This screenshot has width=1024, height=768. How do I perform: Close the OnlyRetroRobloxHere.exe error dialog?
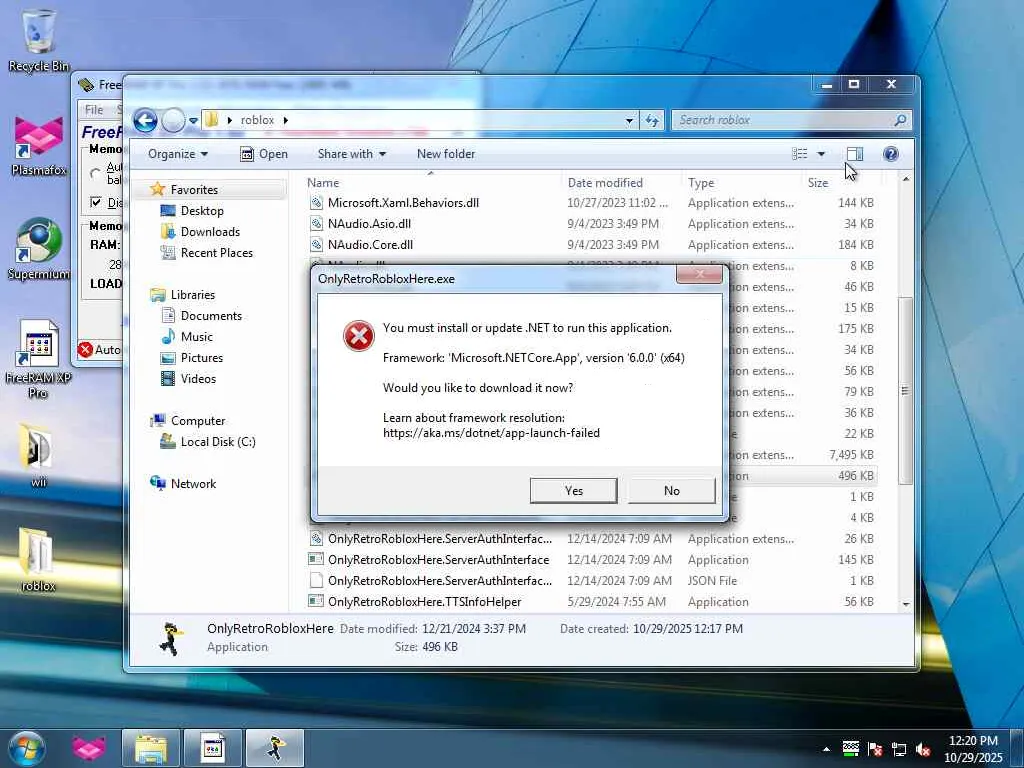pyautogui.click(x=699, y=274)
